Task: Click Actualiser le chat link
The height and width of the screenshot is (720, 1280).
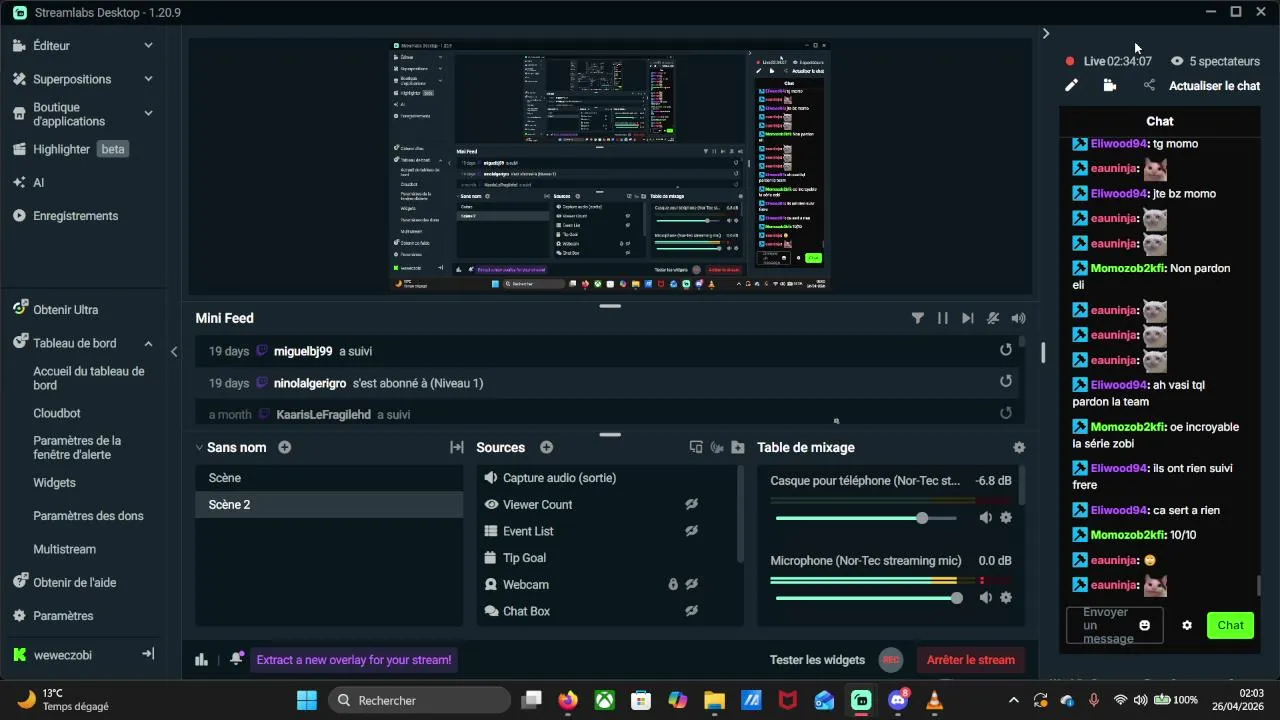Action: point(1215,86)
